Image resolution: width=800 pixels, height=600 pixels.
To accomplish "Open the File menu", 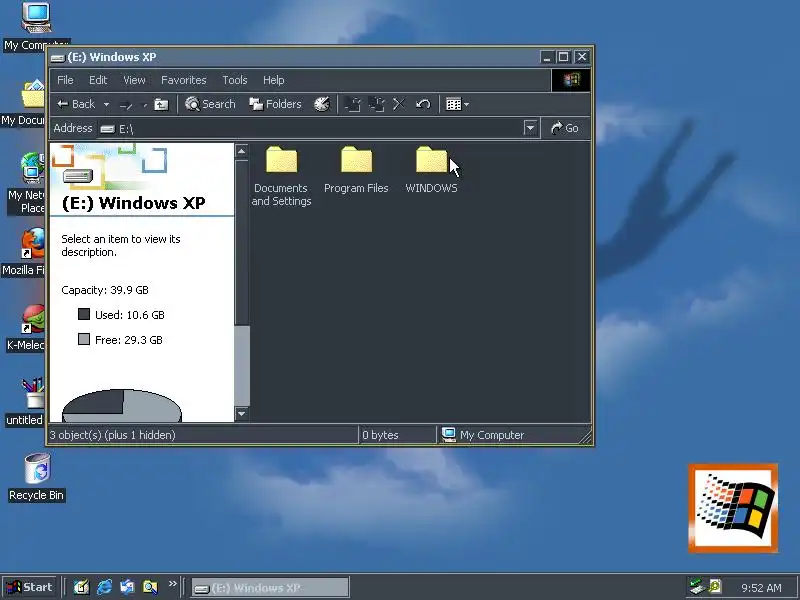I will 65,80.
